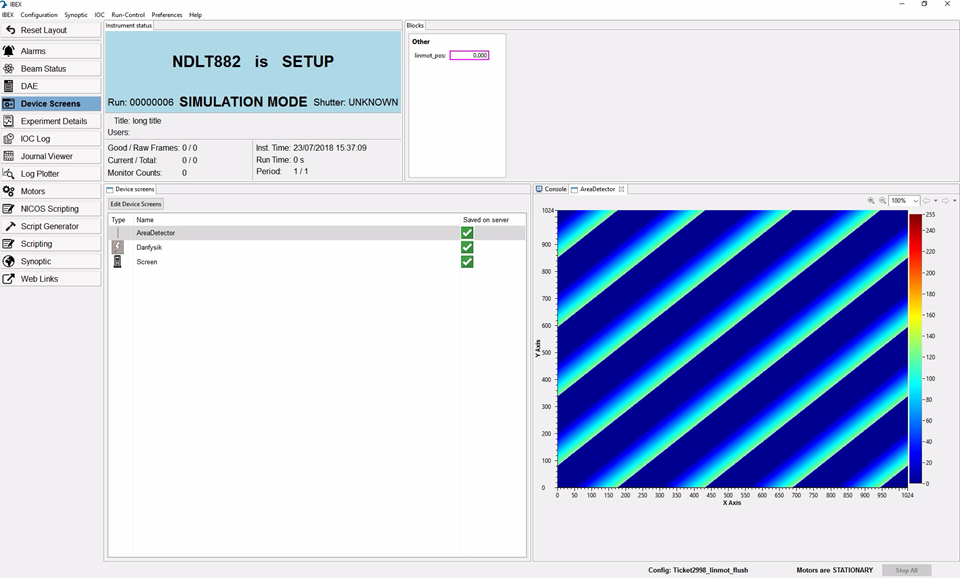Open the Preferences menu
Image resolution: width=960 pixels, height=578 pixels.
click(x=167, y=15)
